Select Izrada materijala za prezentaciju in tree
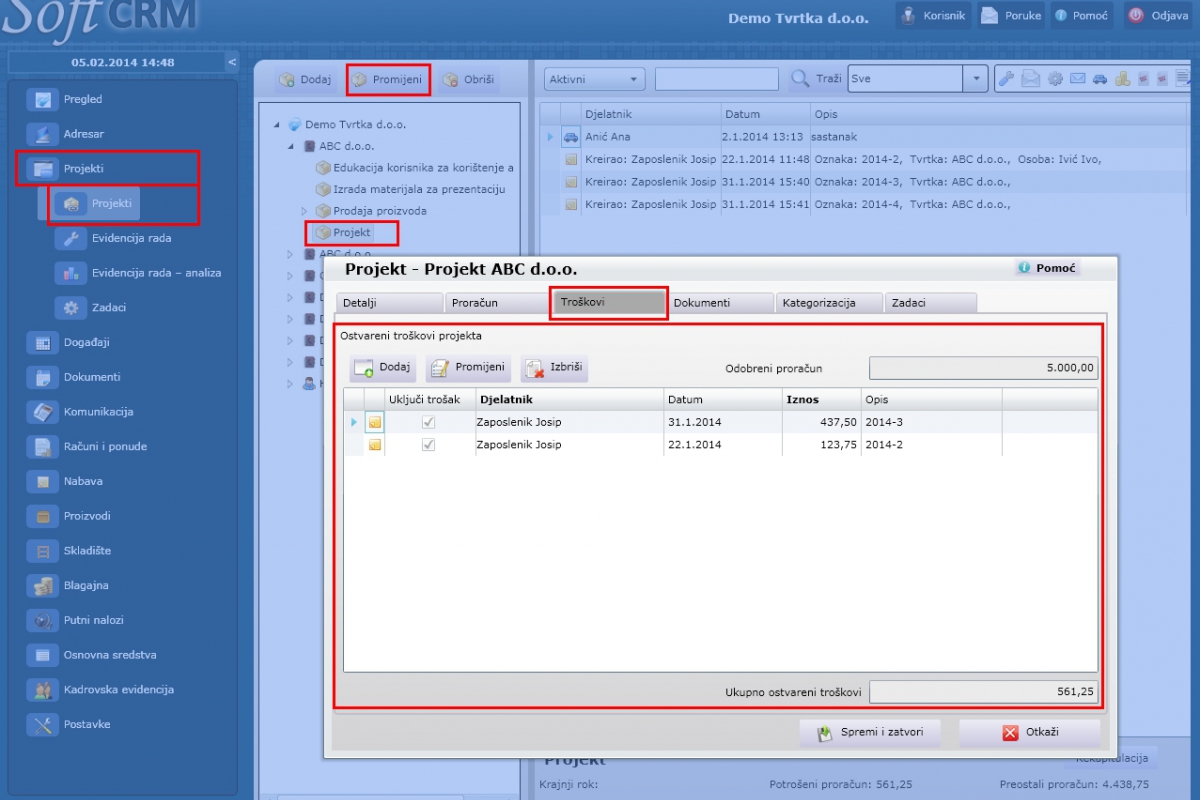Image resolution: width=1200 pixels, height=800 pixels. coord(410,189)
